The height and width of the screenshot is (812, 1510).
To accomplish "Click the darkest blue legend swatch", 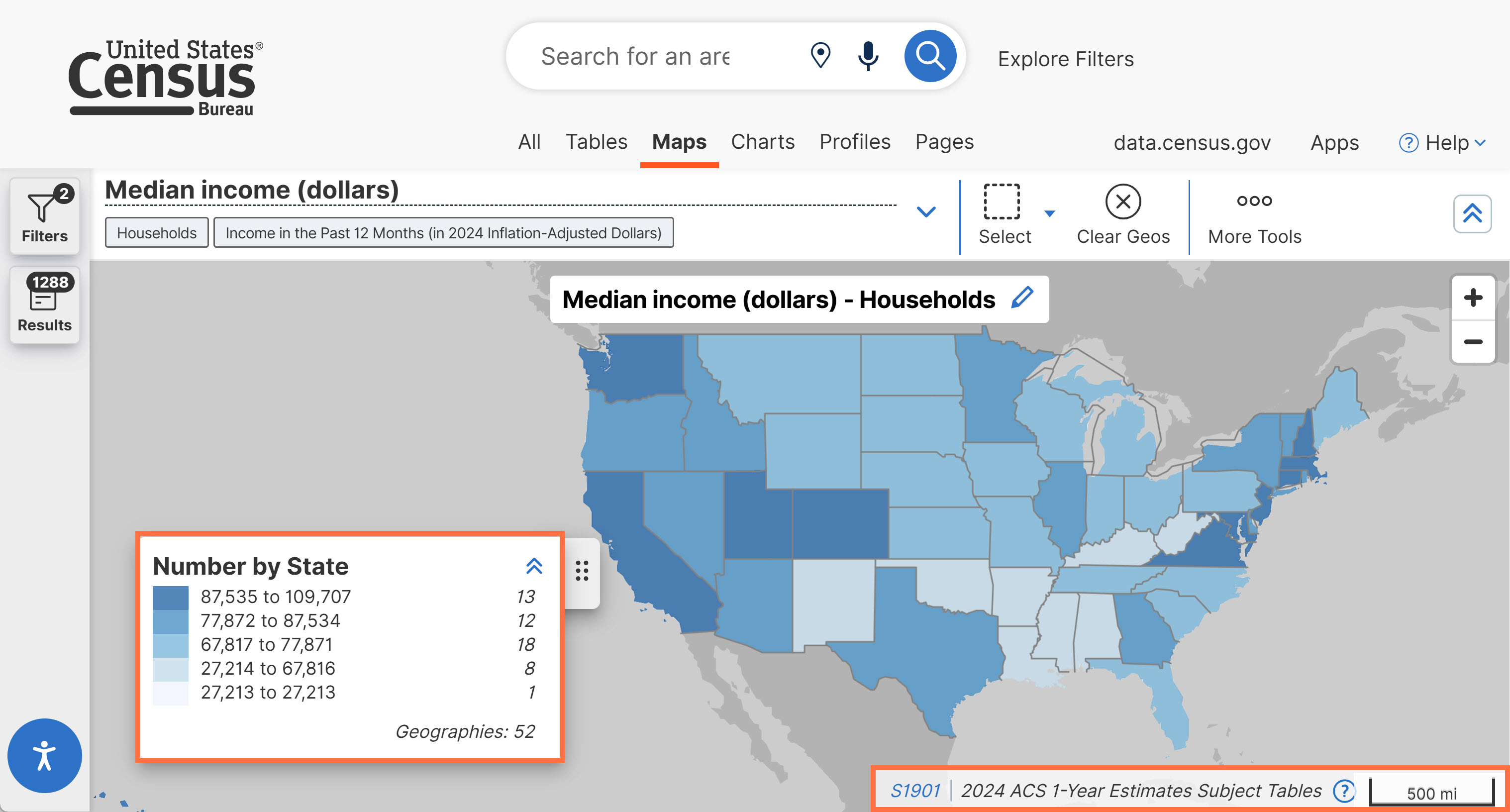I will click(171, 598).
